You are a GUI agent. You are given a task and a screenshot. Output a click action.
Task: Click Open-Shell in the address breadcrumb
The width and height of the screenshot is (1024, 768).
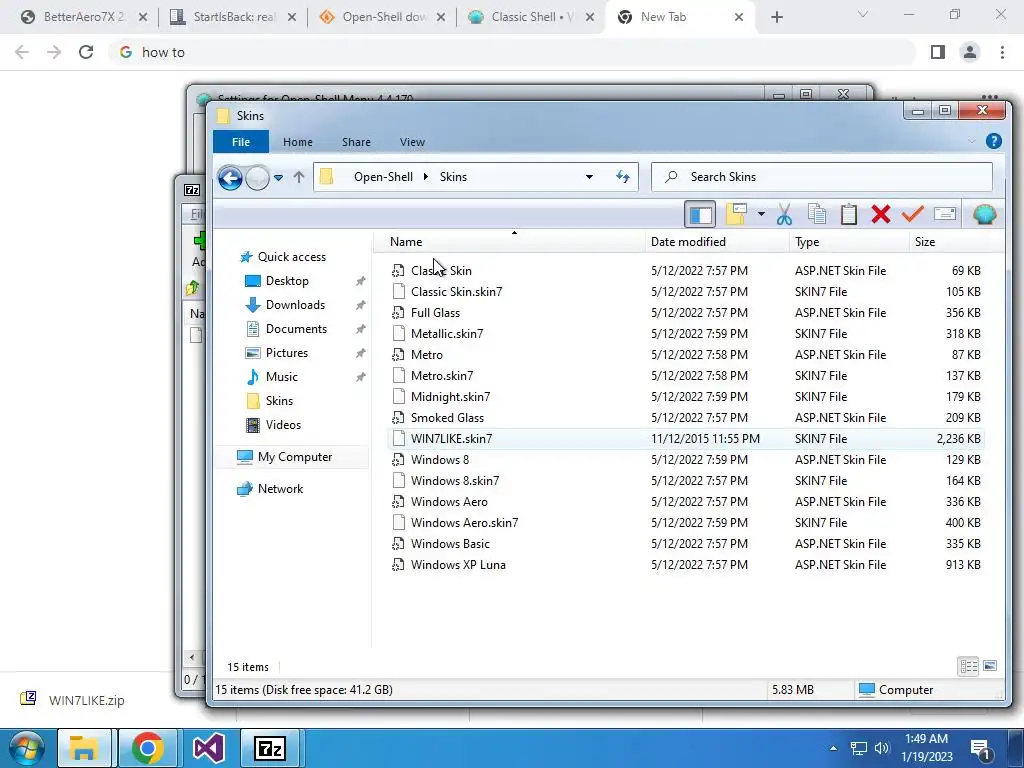coord(383,177)
